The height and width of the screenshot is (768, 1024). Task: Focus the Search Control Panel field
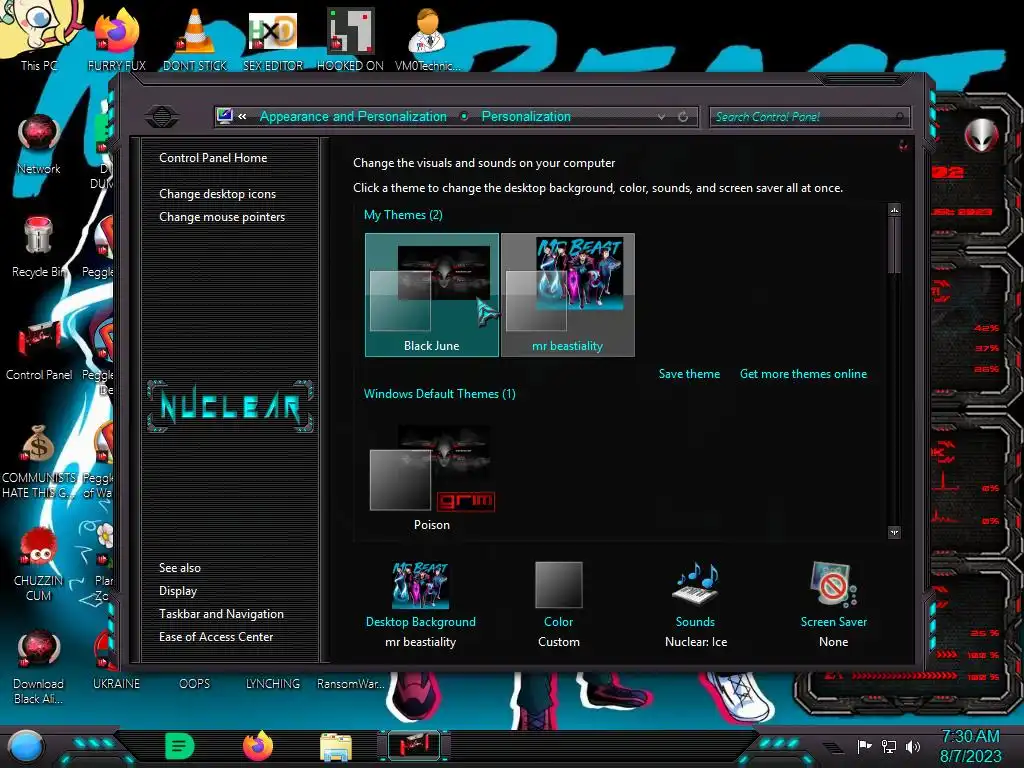pyautogui.click(x=810, y=117)
